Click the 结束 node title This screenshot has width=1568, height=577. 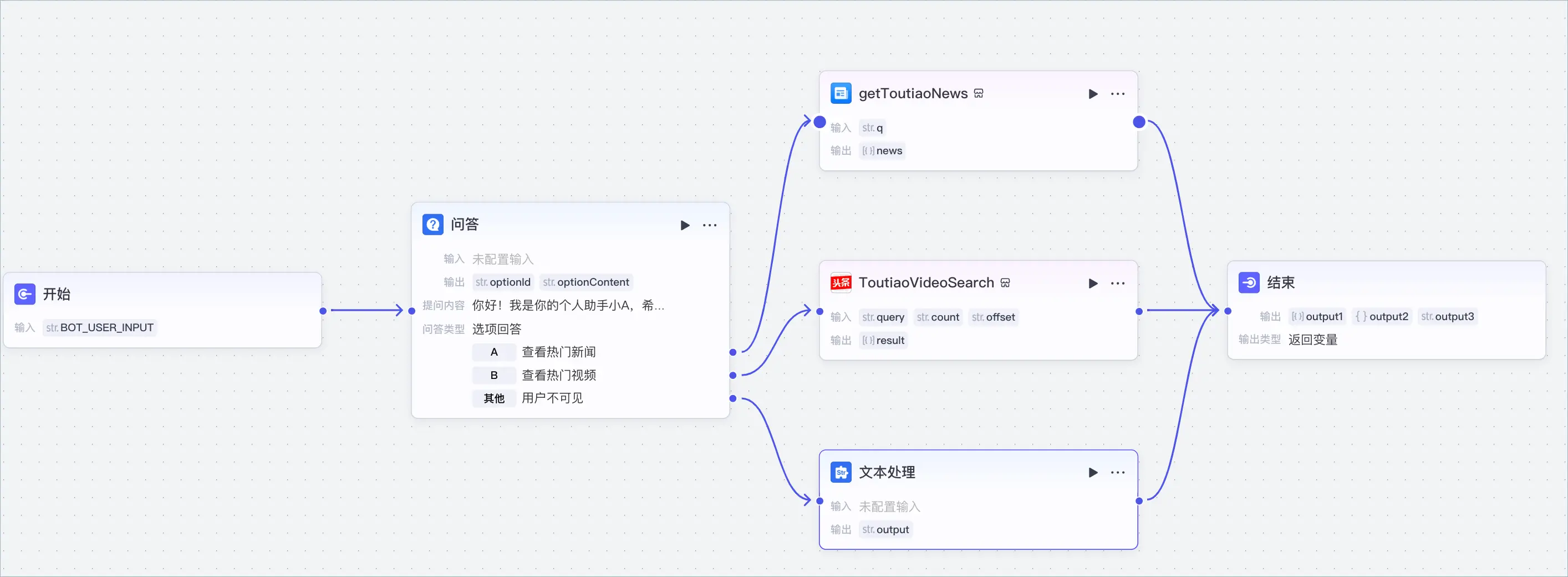1281,283
